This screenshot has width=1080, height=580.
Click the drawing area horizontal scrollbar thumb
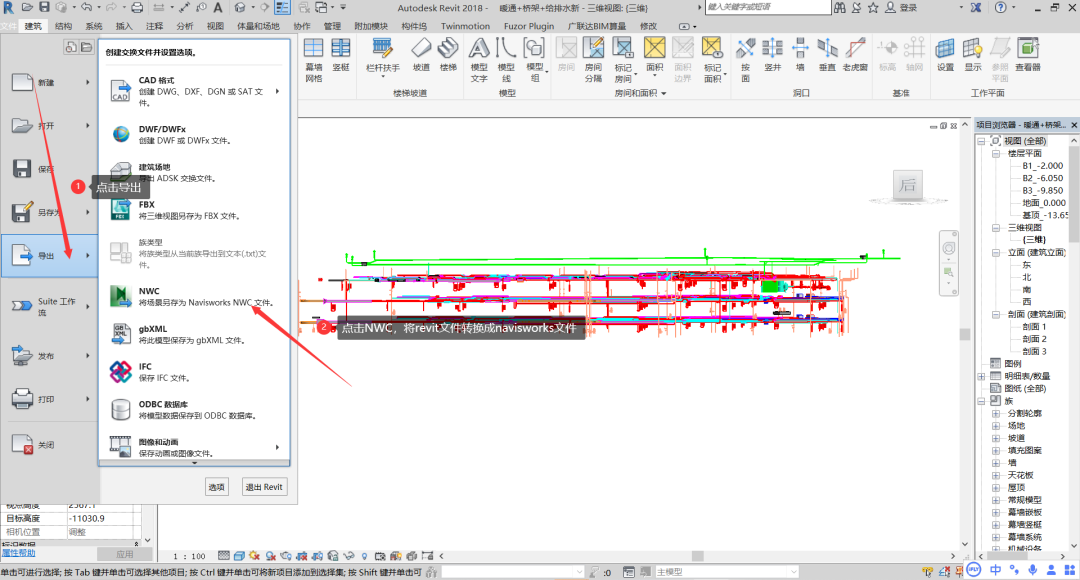pos(698,556)
